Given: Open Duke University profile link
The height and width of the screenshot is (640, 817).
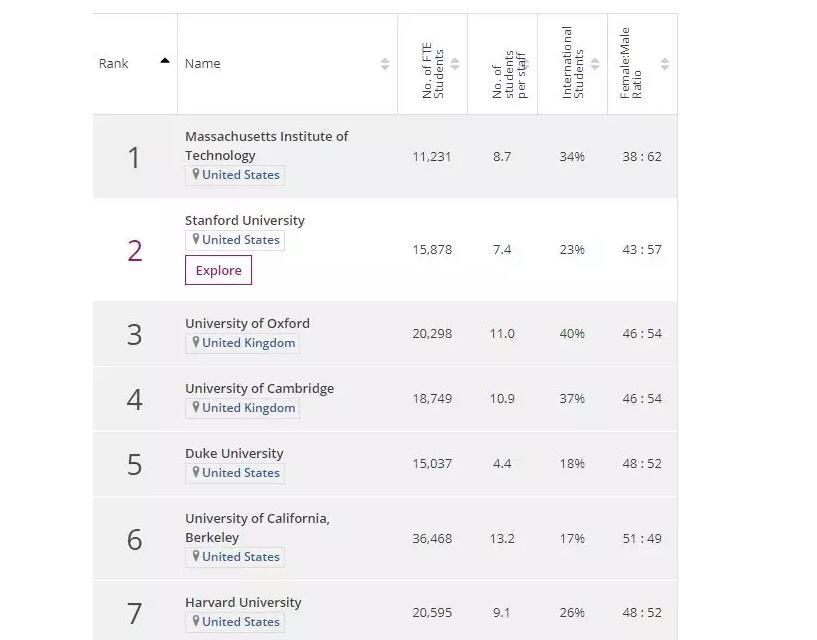Looking at the screenshot, I should [234, 453].
